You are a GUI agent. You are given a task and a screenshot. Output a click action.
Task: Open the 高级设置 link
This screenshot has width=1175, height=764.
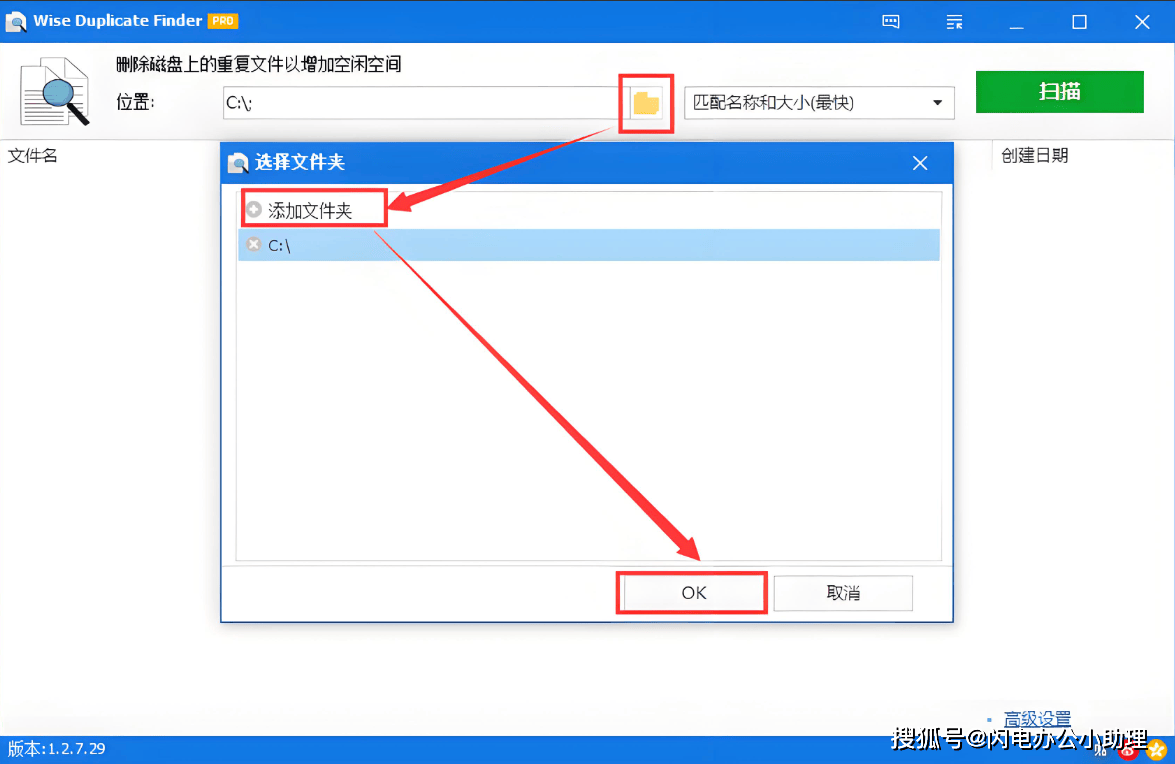[x=1037, y=719]
